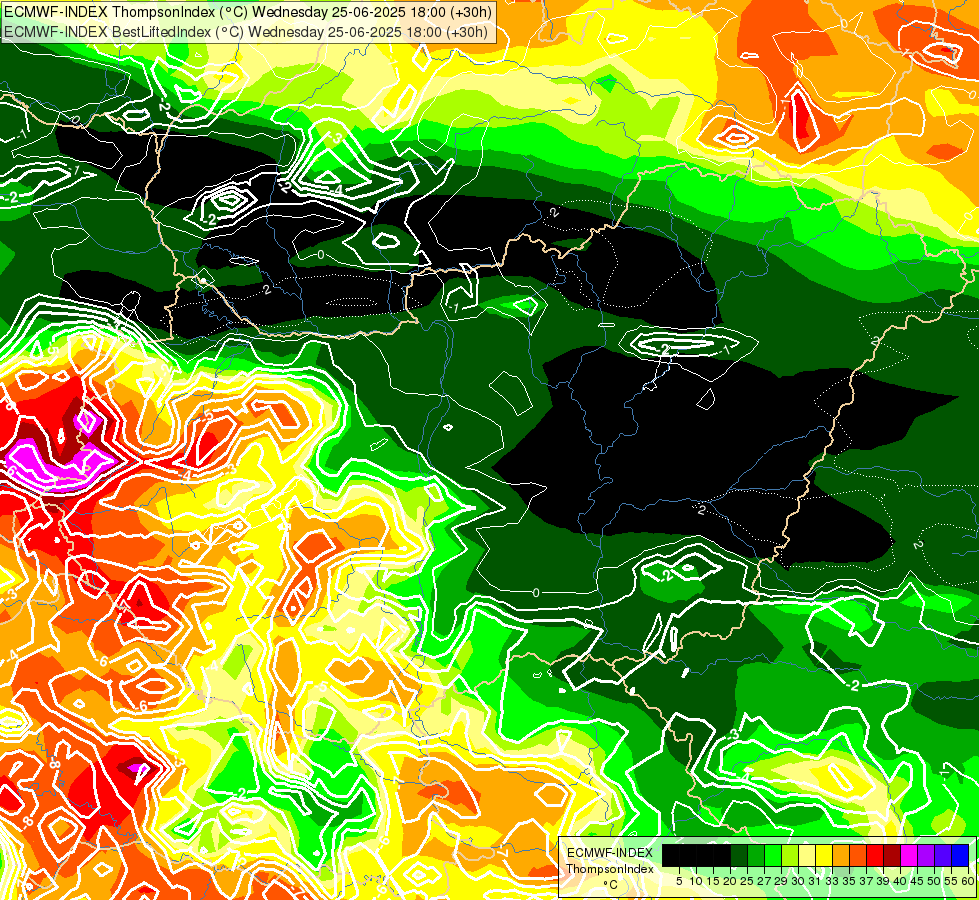Click the blue 55–60 legend swatch
979x900 pixels.
point(960,856)
